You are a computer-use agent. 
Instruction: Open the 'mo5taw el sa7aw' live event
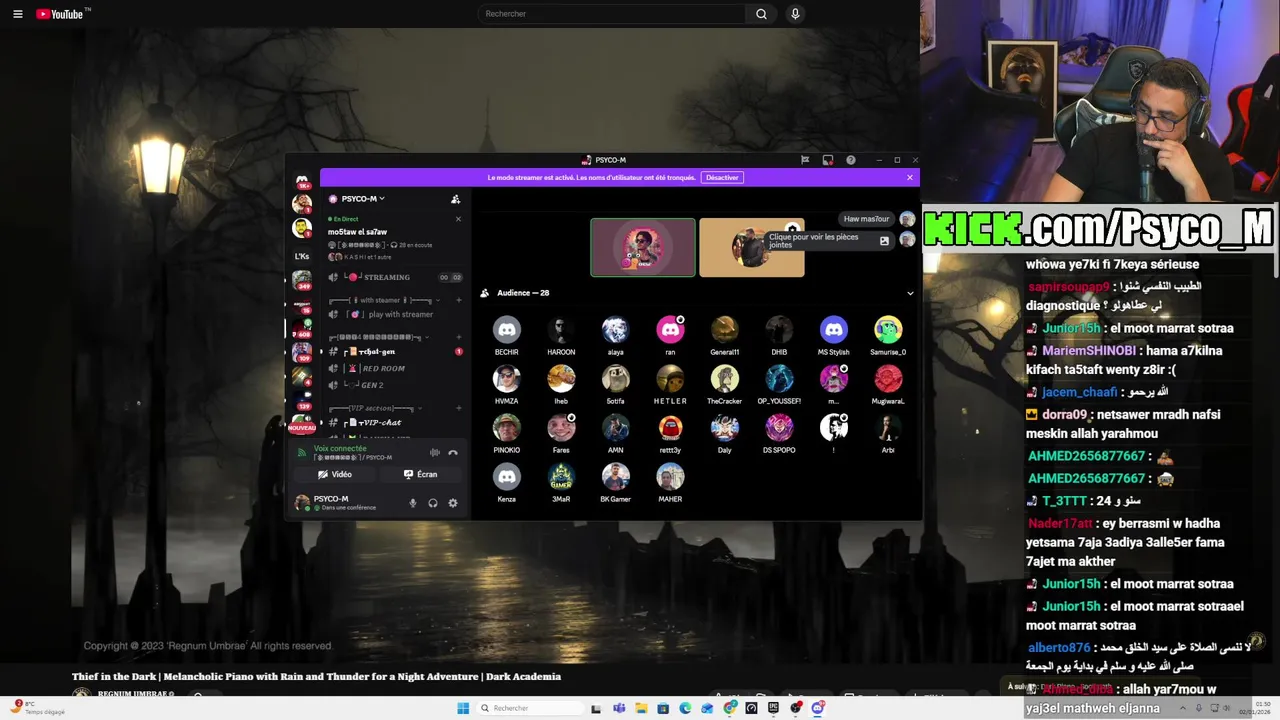pos(357,232)
